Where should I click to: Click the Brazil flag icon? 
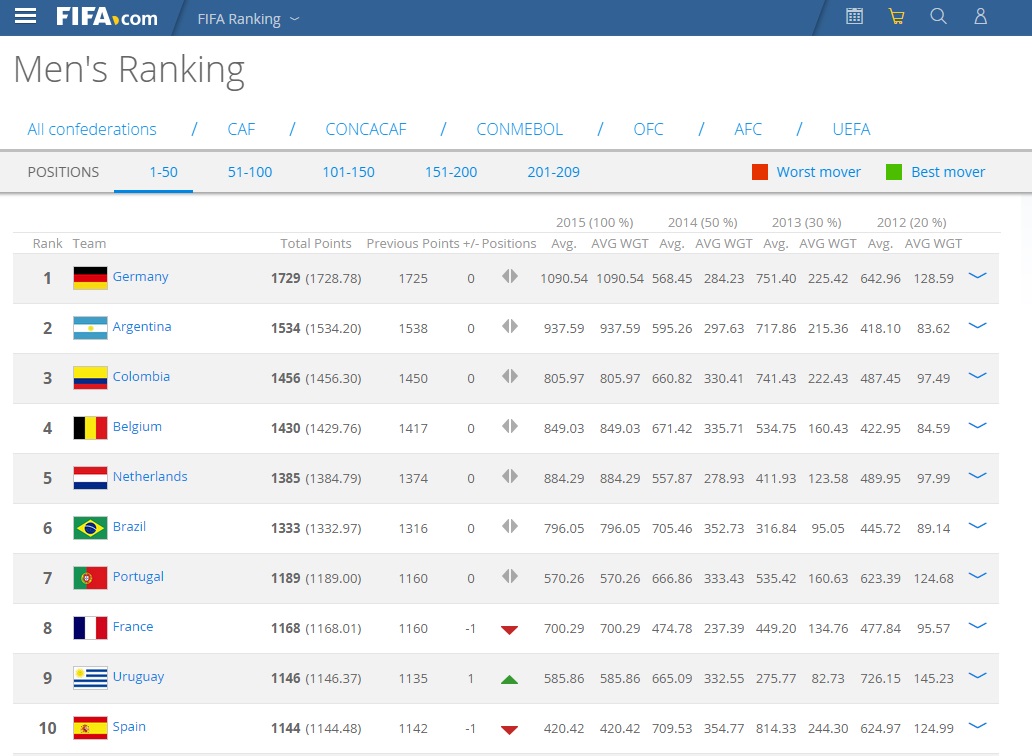tap(90, 528)
